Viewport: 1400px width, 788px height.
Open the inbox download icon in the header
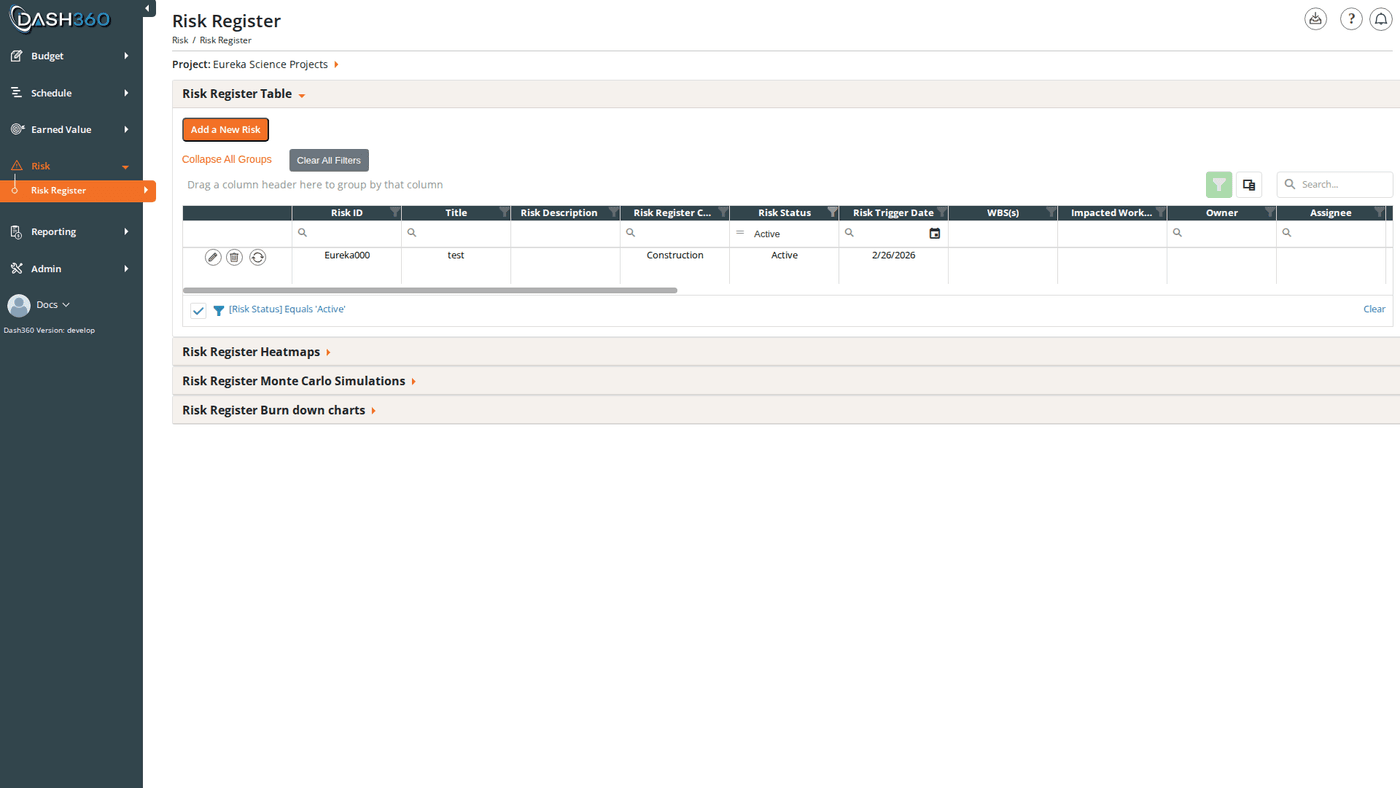[x=1316, y=19]
